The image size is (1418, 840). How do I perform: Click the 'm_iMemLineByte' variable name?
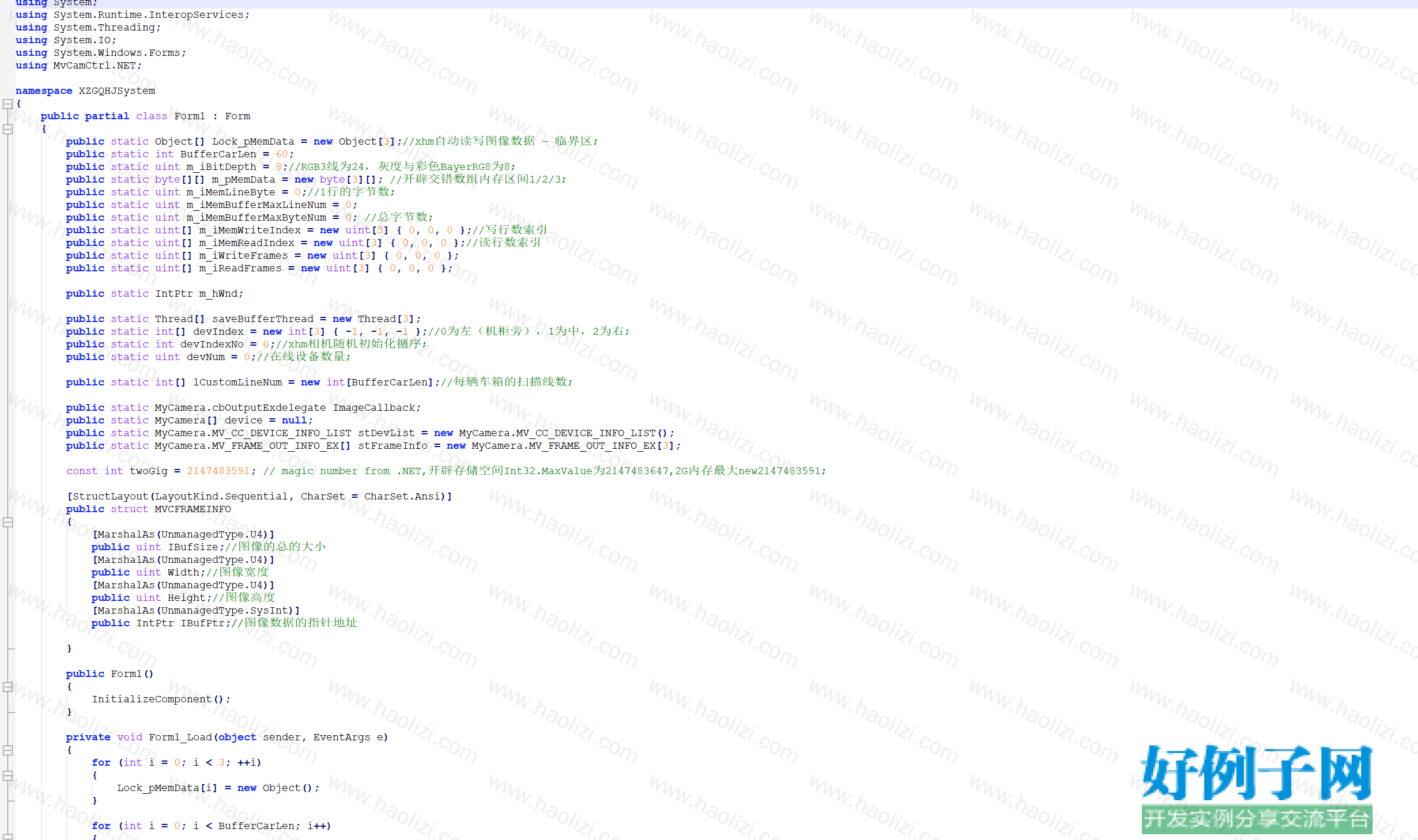coord(231,192)
